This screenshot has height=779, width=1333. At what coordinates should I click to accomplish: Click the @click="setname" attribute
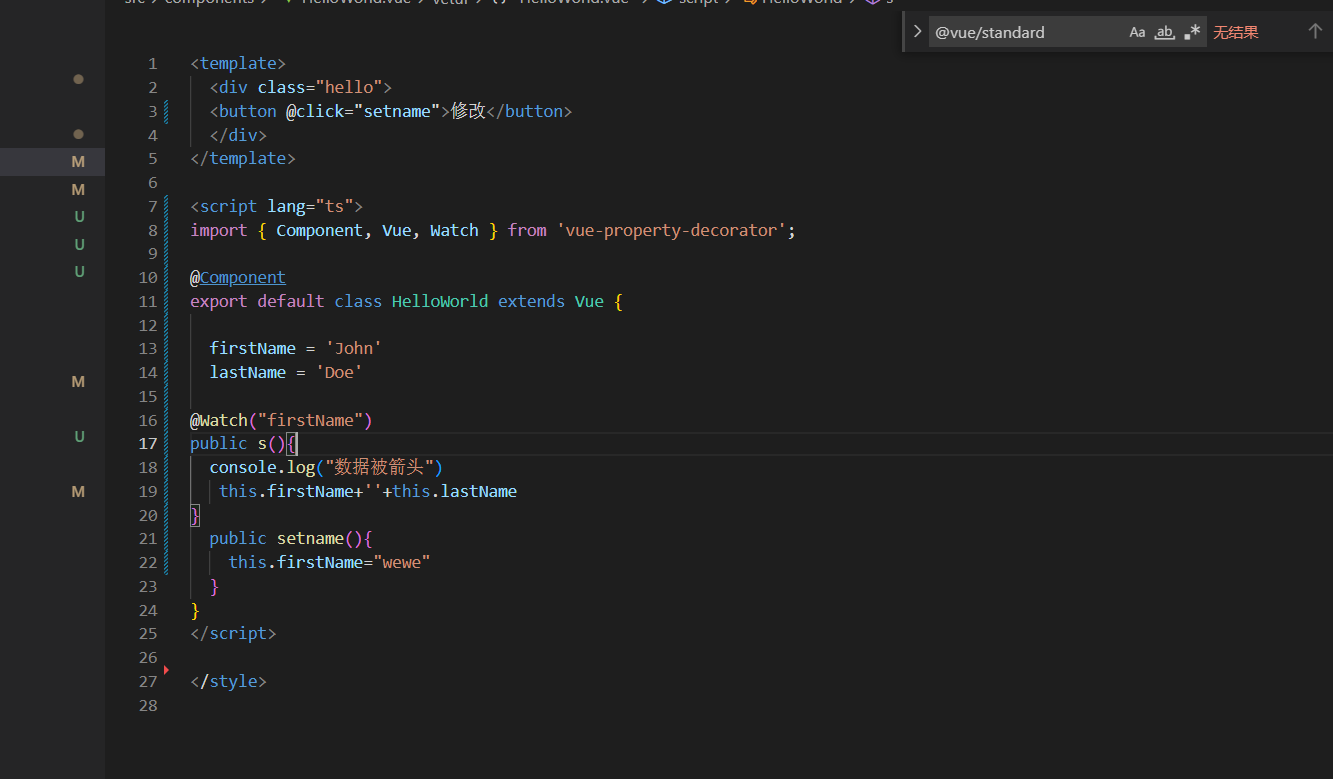[x=363, y=111]
